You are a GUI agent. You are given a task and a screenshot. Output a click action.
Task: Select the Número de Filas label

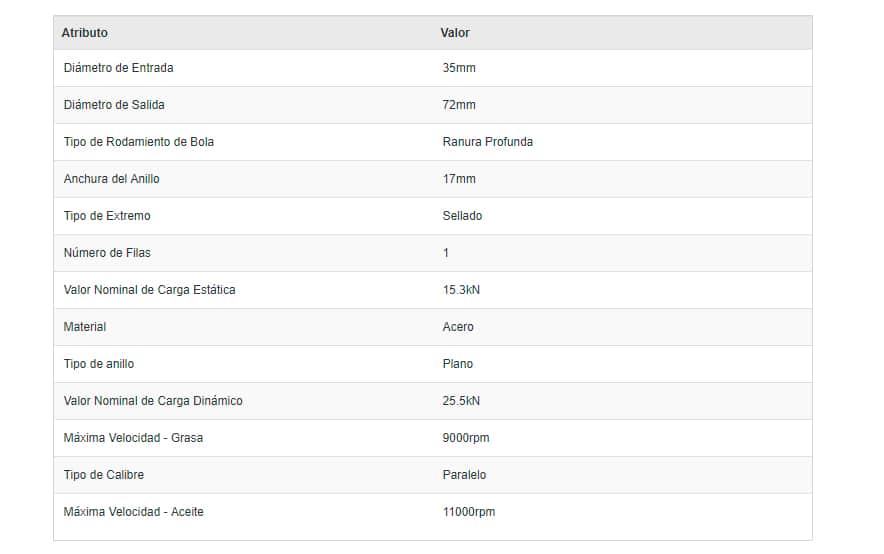(107, 252)
